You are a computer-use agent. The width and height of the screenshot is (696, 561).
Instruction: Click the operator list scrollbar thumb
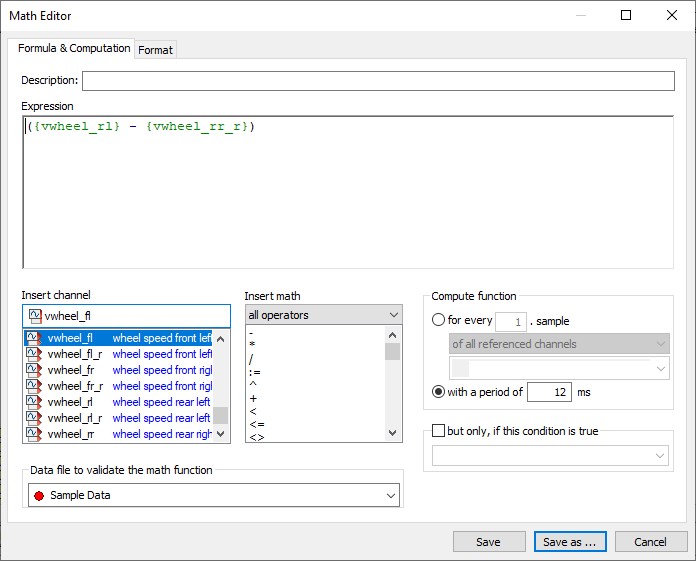(x=392, y=352)
